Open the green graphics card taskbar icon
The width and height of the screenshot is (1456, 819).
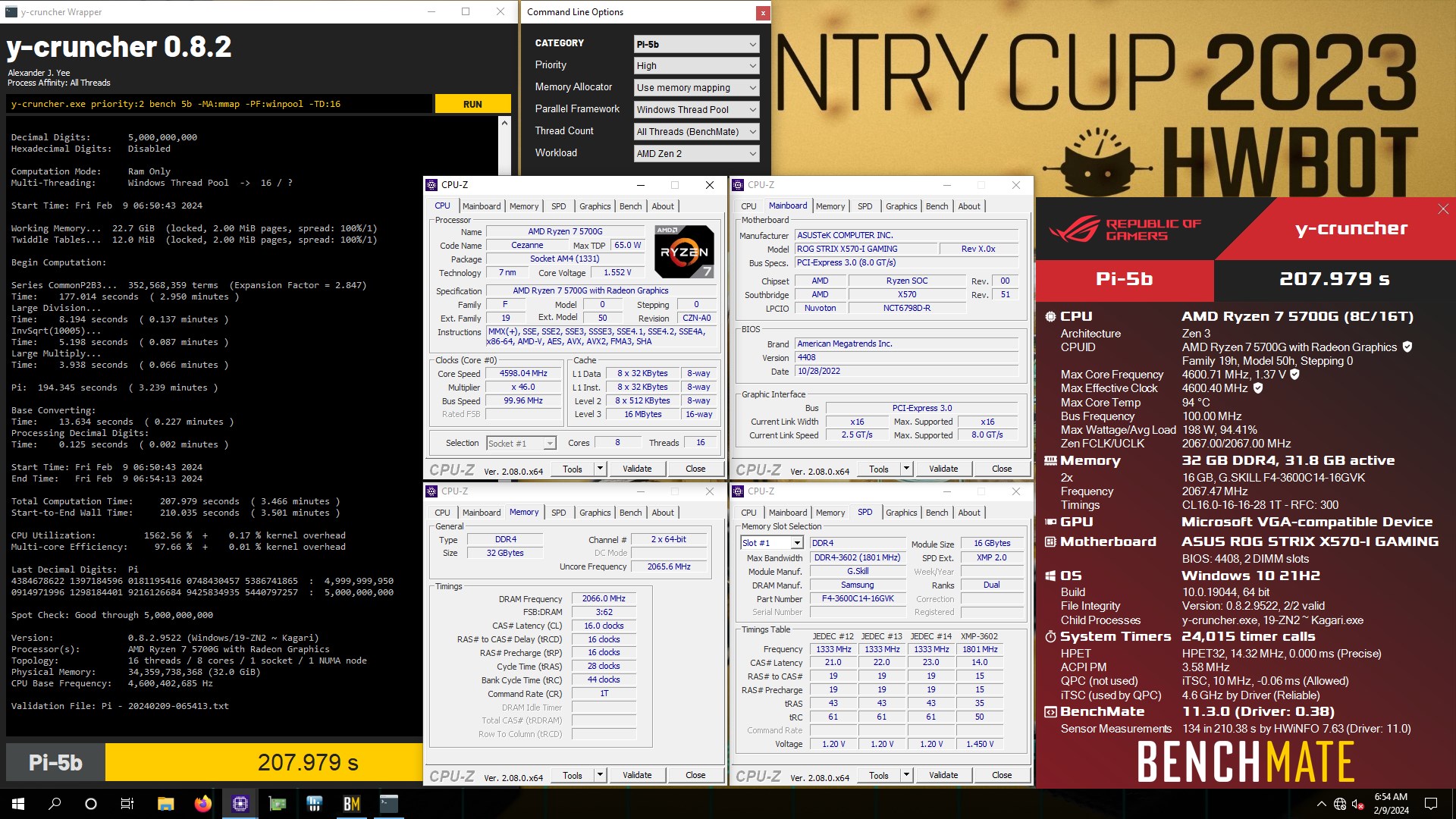277,804
